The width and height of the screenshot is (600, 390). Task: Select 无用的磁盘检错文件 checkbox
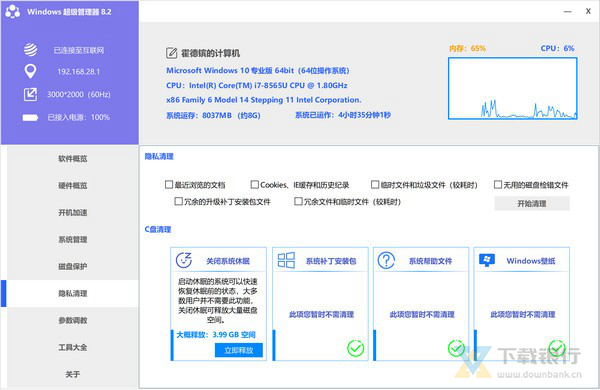click(x=498, y=184)
